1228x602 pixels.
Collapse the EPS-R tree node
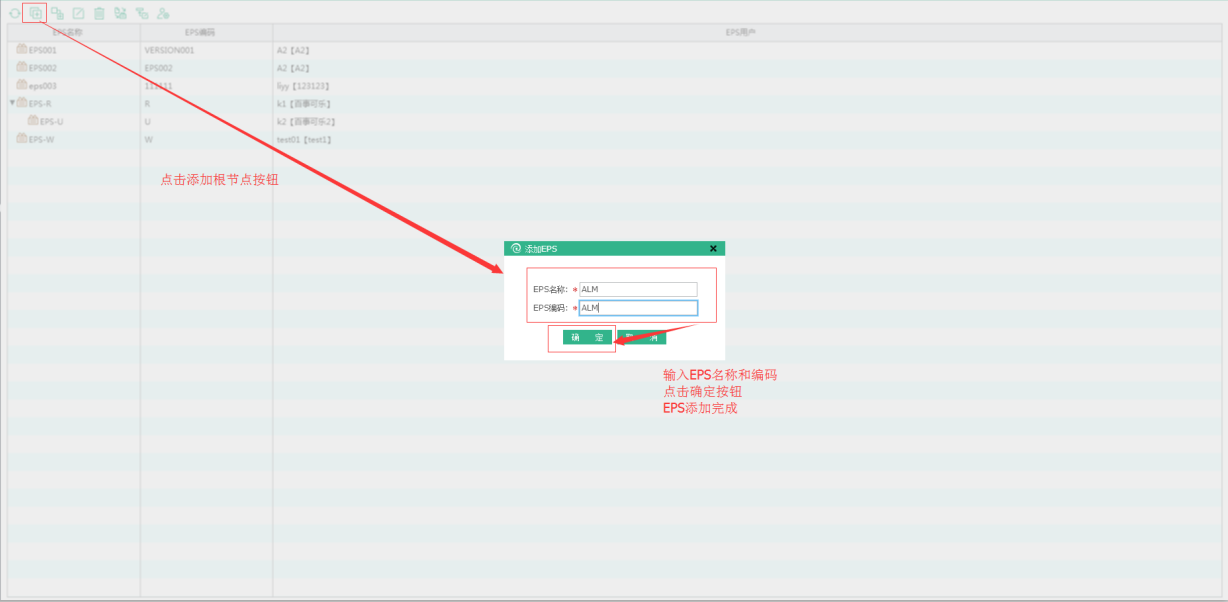coord(12,103)
